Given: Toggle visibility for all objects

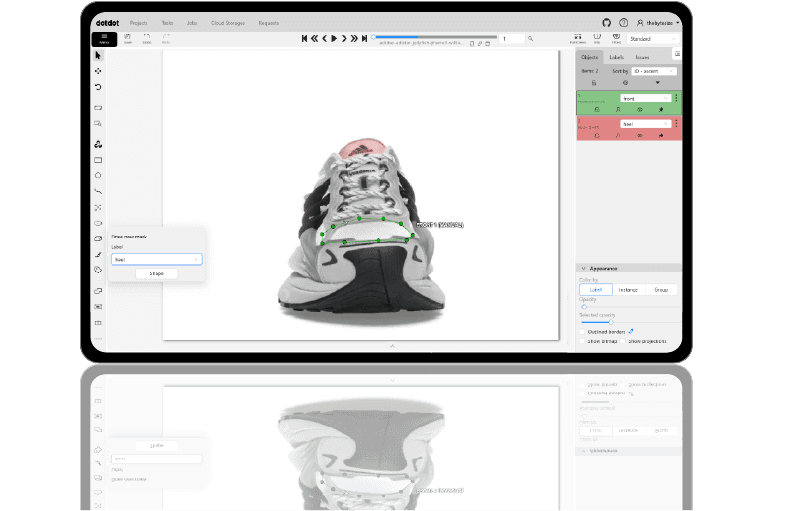Looking at the screenshot, I should [625, 83].
